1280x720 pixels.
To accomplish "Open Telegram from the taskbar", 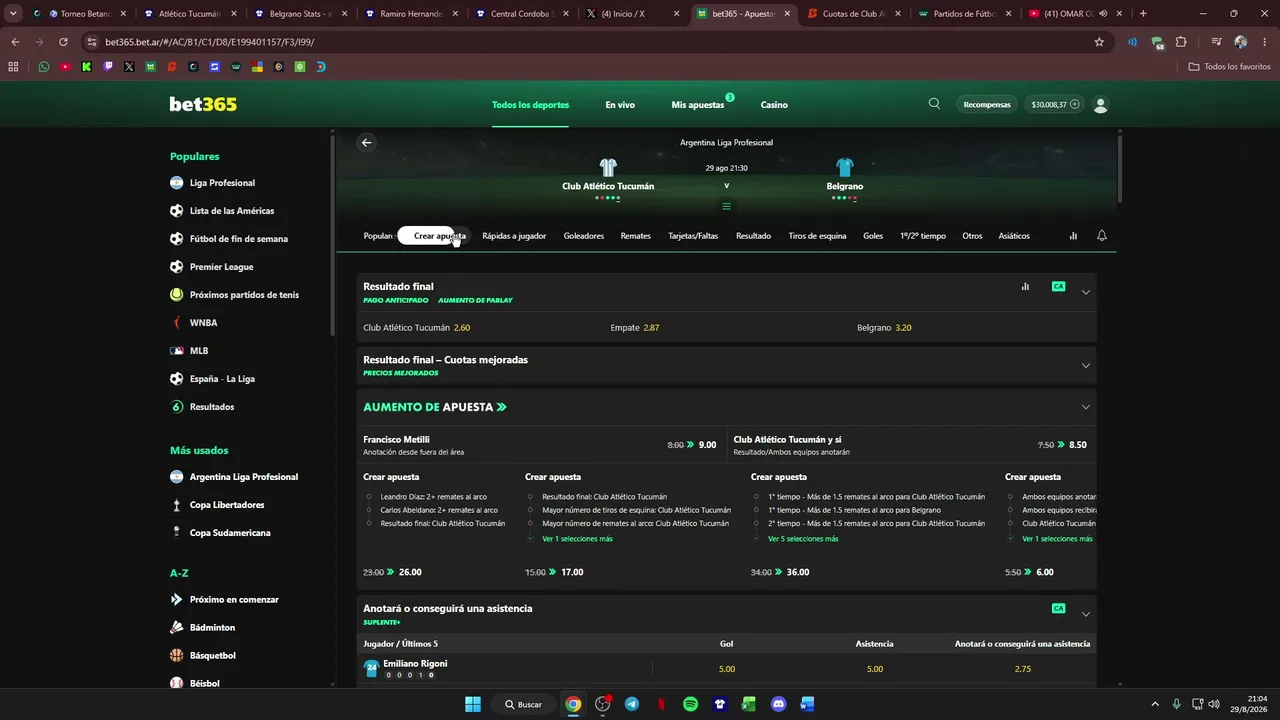I will [x=632, y=704].
